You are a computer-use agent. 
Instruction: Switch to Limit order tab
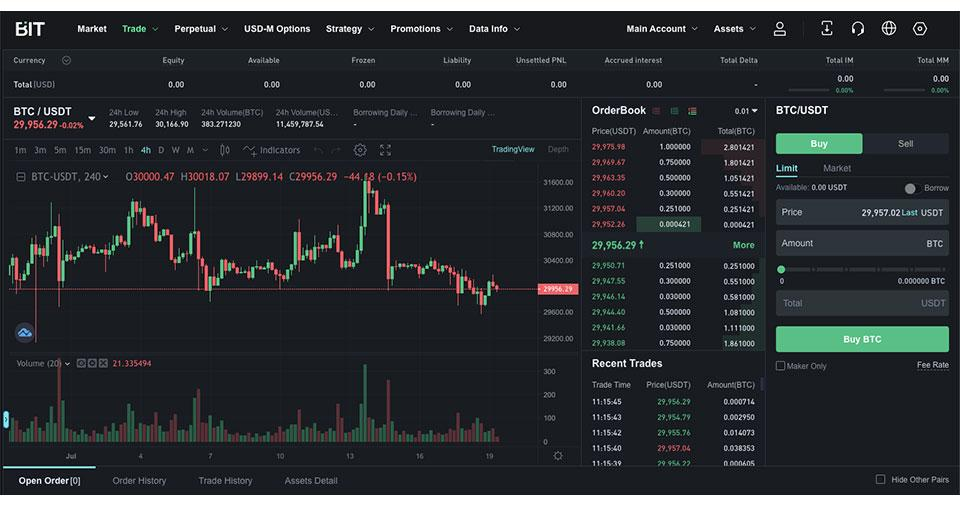click(787, 168)
